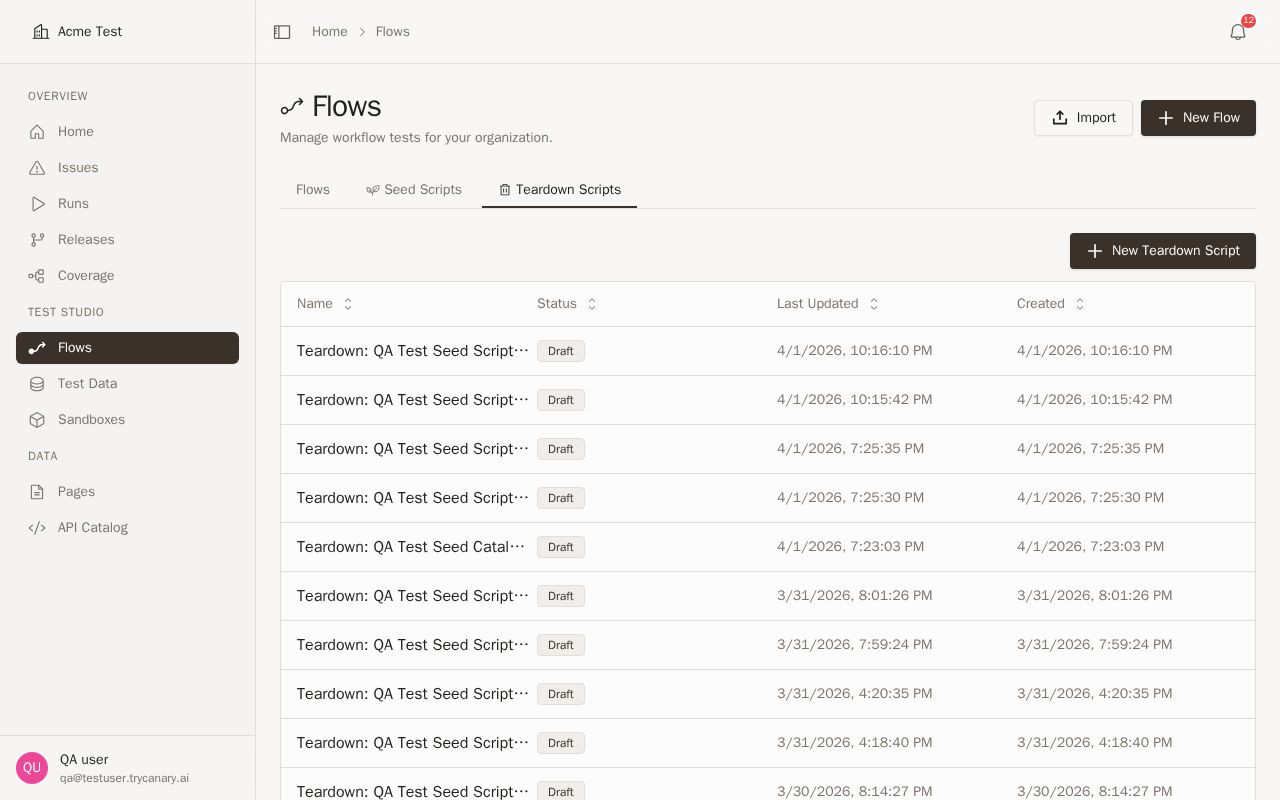Click the plus icon on New Flow
Image resolution: width=1280 pixels, height=800 pixels.
tap(1166, 118)
